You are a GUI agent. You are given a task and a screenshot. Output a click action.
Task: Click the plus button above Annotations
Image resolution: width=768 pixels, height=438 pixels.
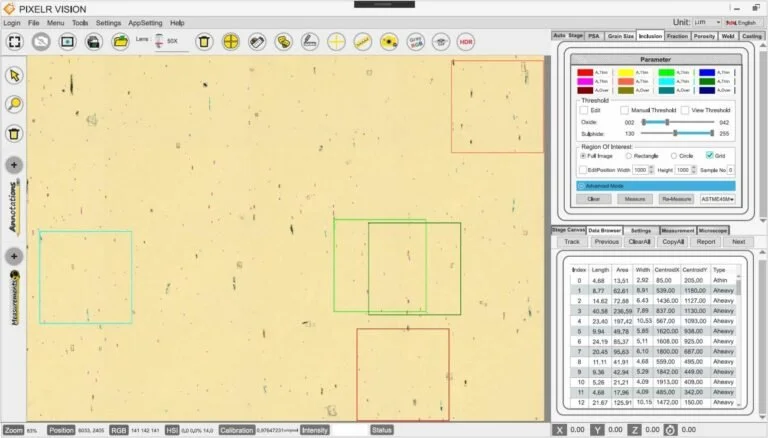(x=14, y=165)
